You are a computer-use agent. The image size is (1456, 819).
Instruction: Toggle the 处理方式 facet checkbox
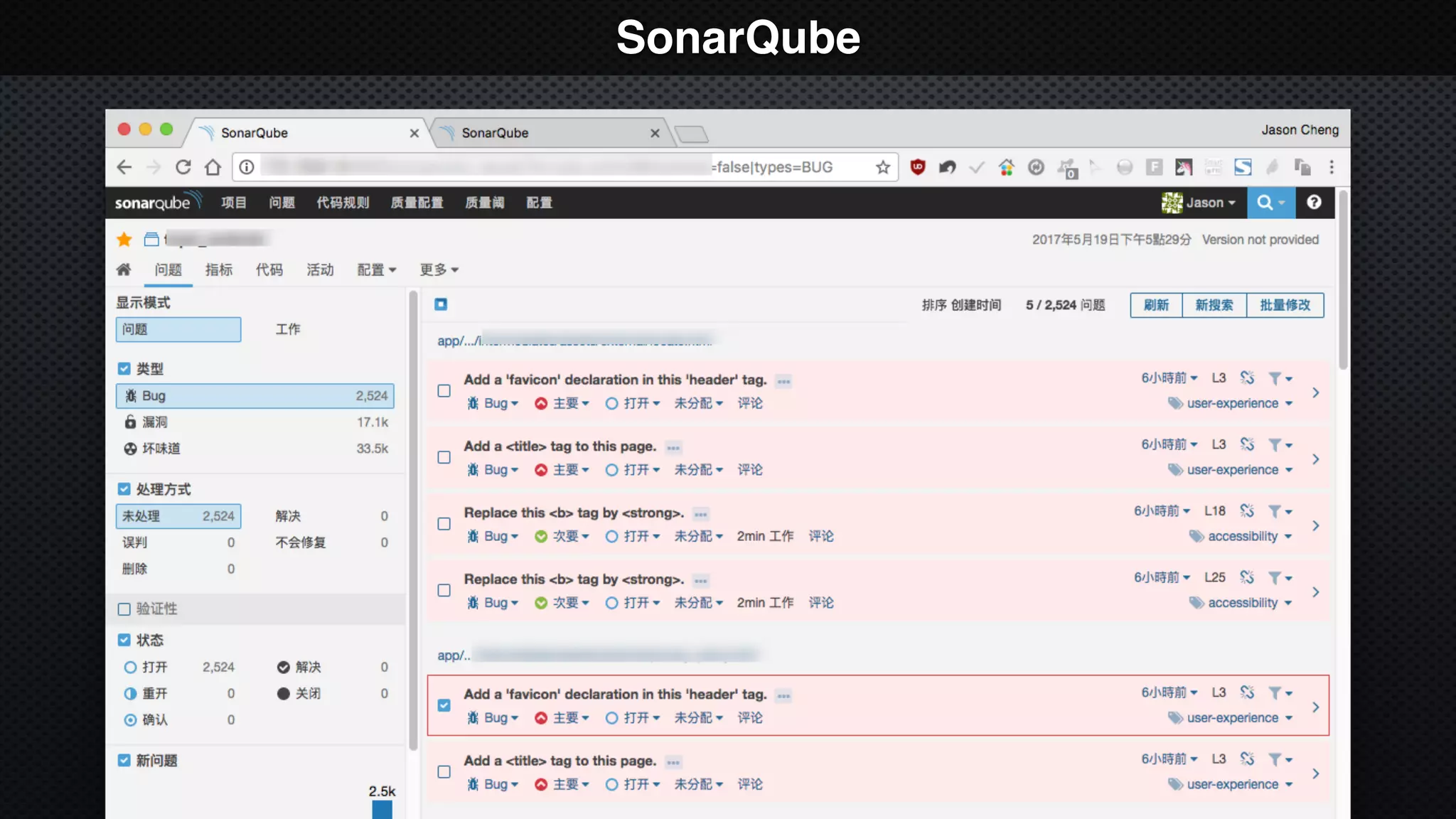(124, 489)
